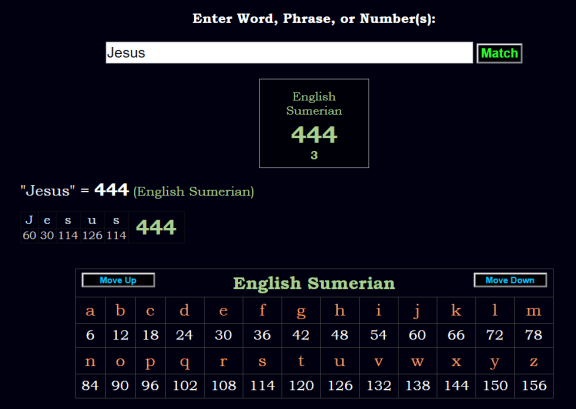
Task: Click value 66 in cipher chart
Action: pos(456,335)
